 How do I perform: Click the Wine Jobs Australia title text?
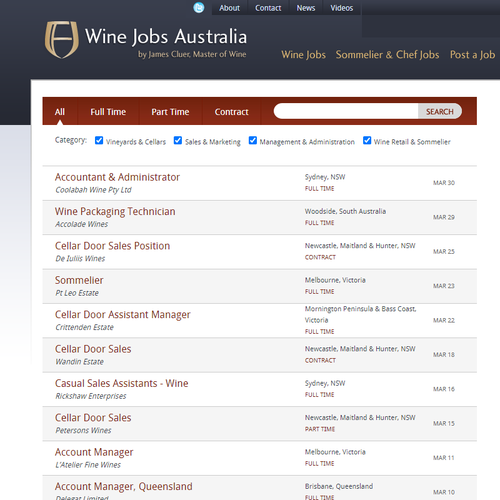tap(166, 36)
